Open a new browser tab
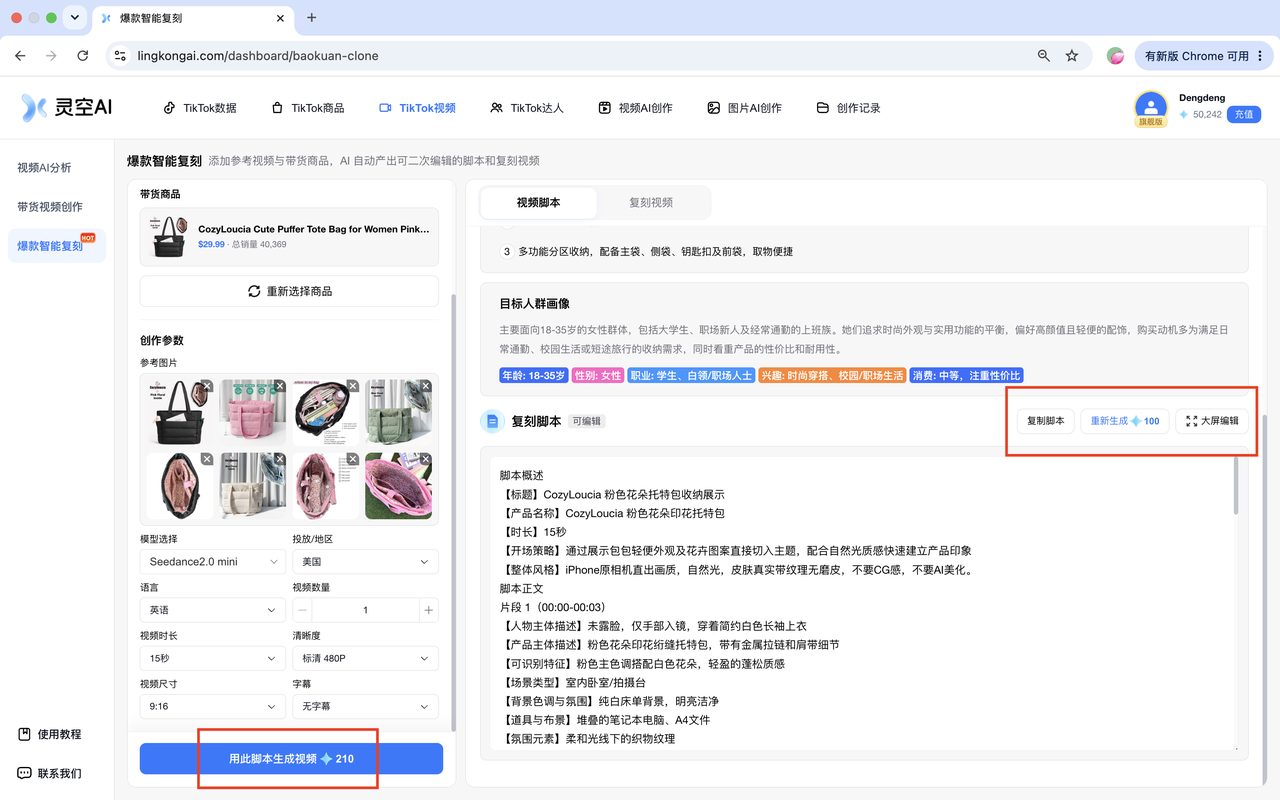This screenshot has height=800, width=1280. 312,18
